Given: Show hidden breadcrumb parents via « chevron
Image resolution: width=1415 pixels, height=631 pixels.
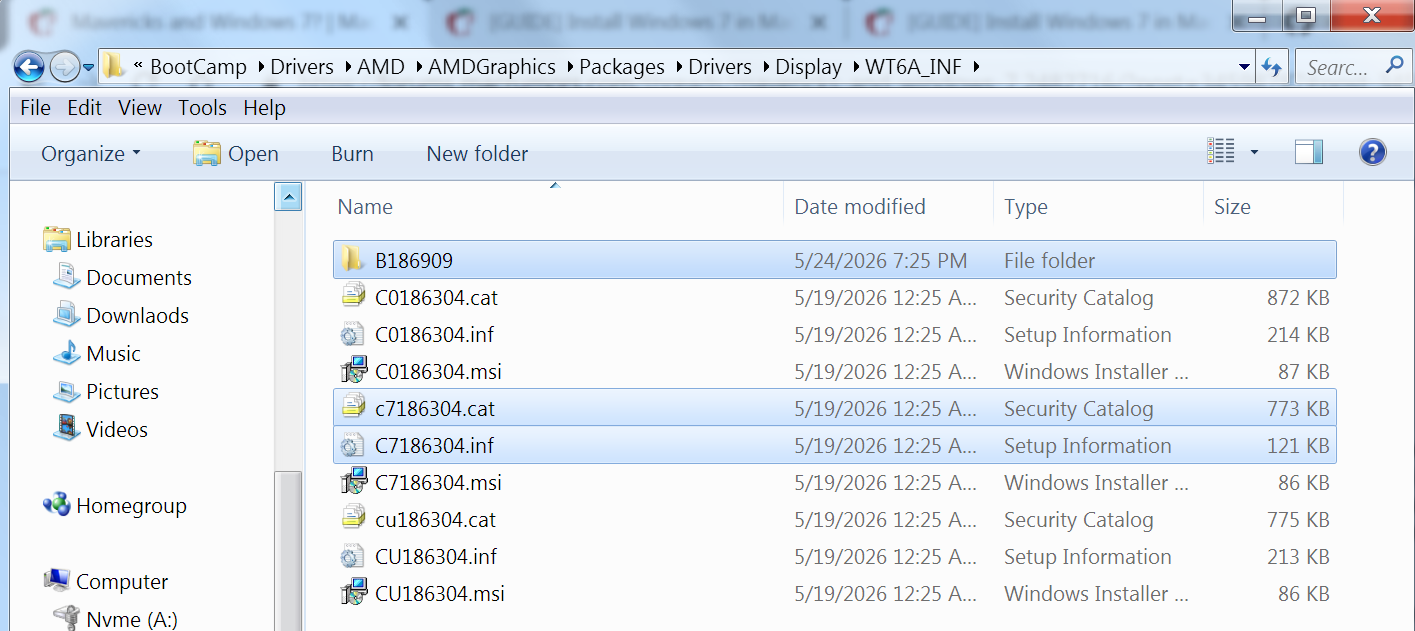Looking at the screenshot, I should 138,67.
